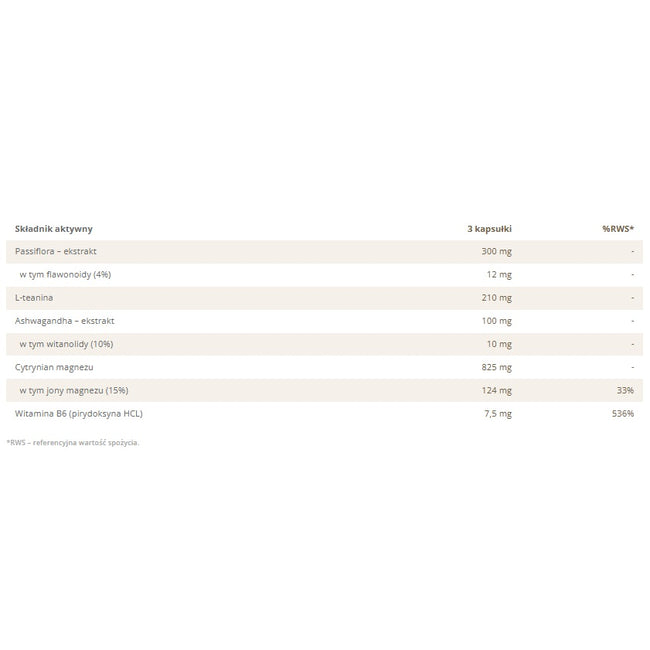The height and width of the screenshot is (650, 650).
Task: Select 'Witamina B6 (pirydoksyna HCL)' label
Action: point(79,414)
